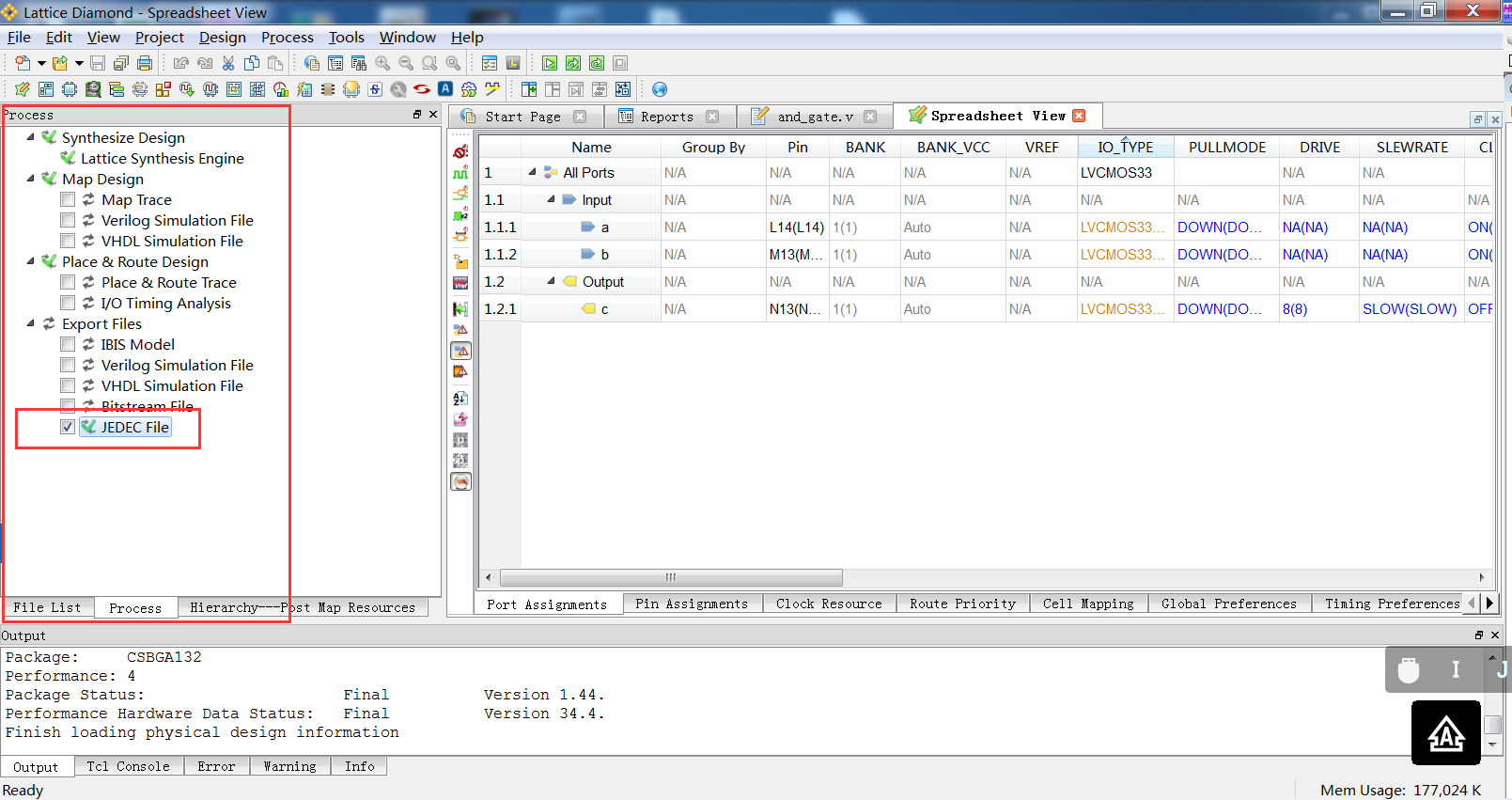
Task: Click the green arrow import side icon
Action: [460, 308]
